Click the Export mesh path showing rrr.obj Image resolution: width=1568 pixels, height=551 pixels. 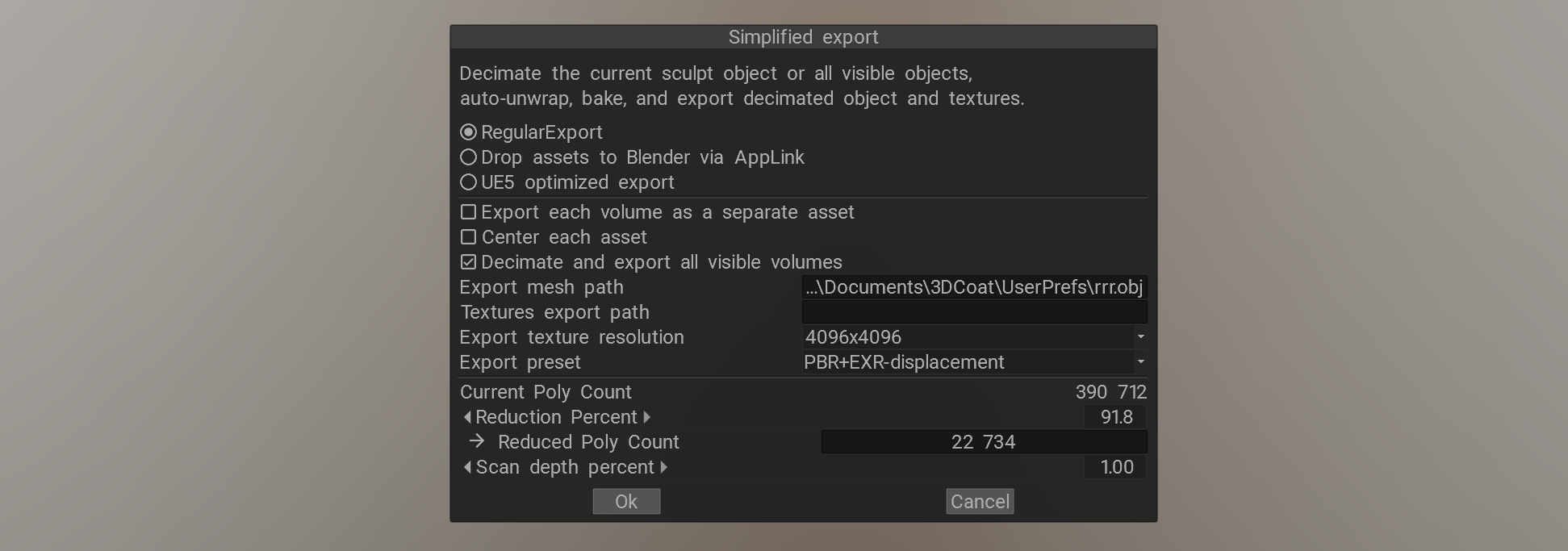[974, 286]
